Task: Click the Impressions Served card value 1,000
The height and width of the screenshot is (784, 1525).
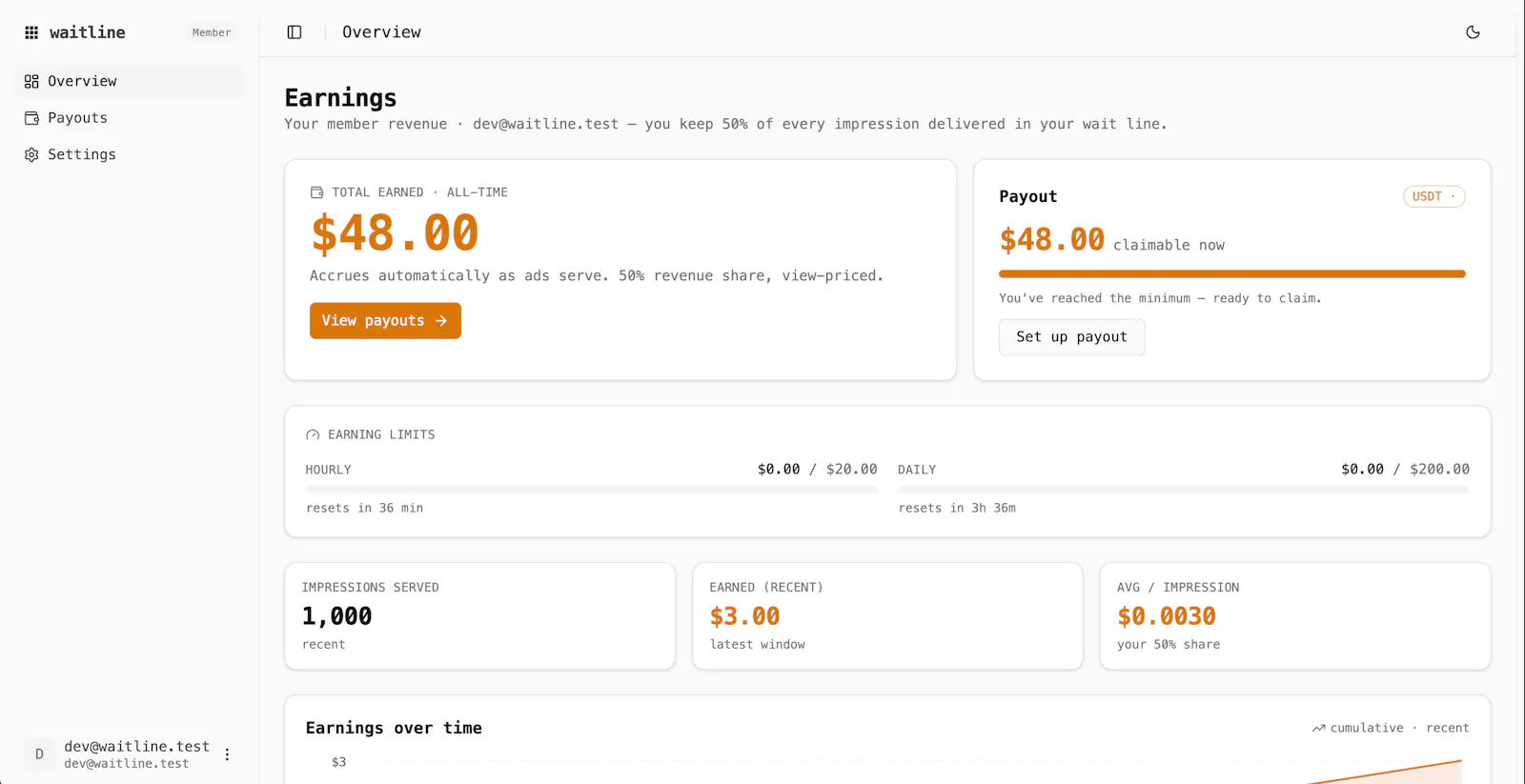Action: [x=337, y=616]
